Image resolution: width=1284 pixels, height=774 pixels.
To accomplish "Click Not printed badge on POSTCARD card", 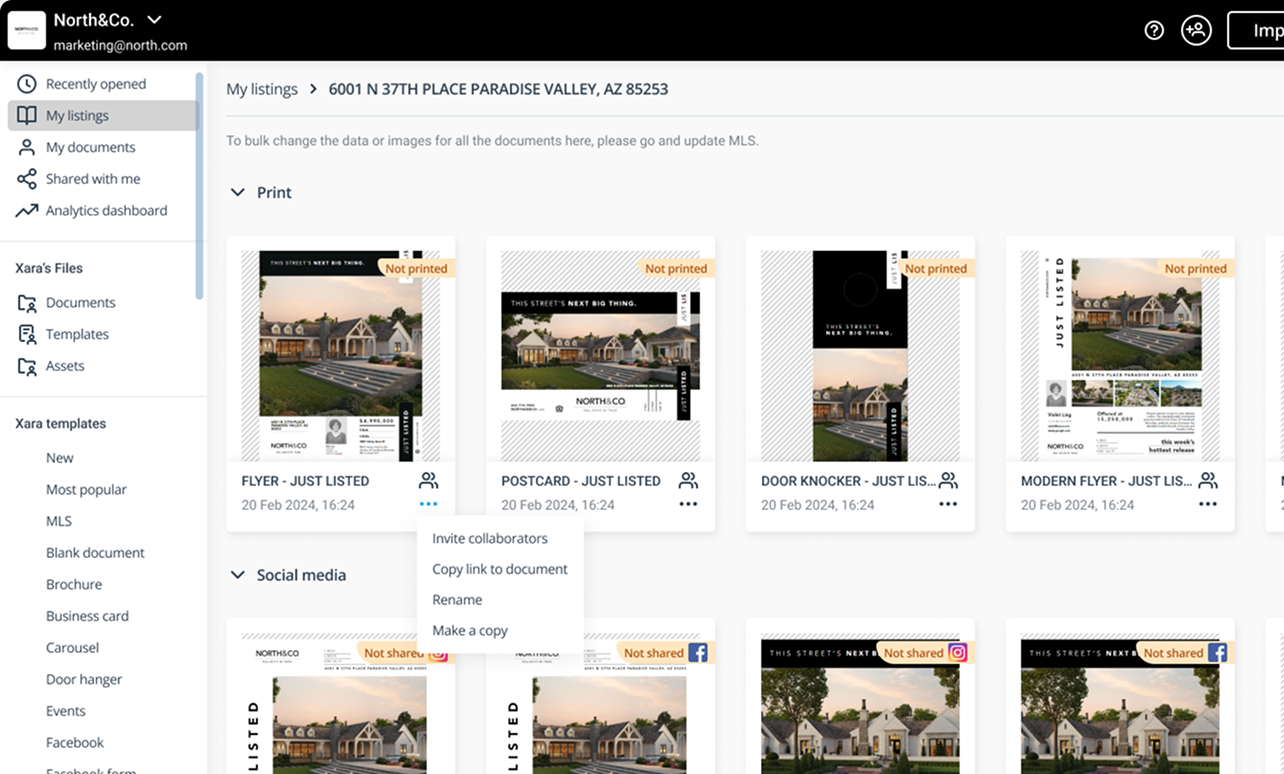I will click(x=677, y=268).
